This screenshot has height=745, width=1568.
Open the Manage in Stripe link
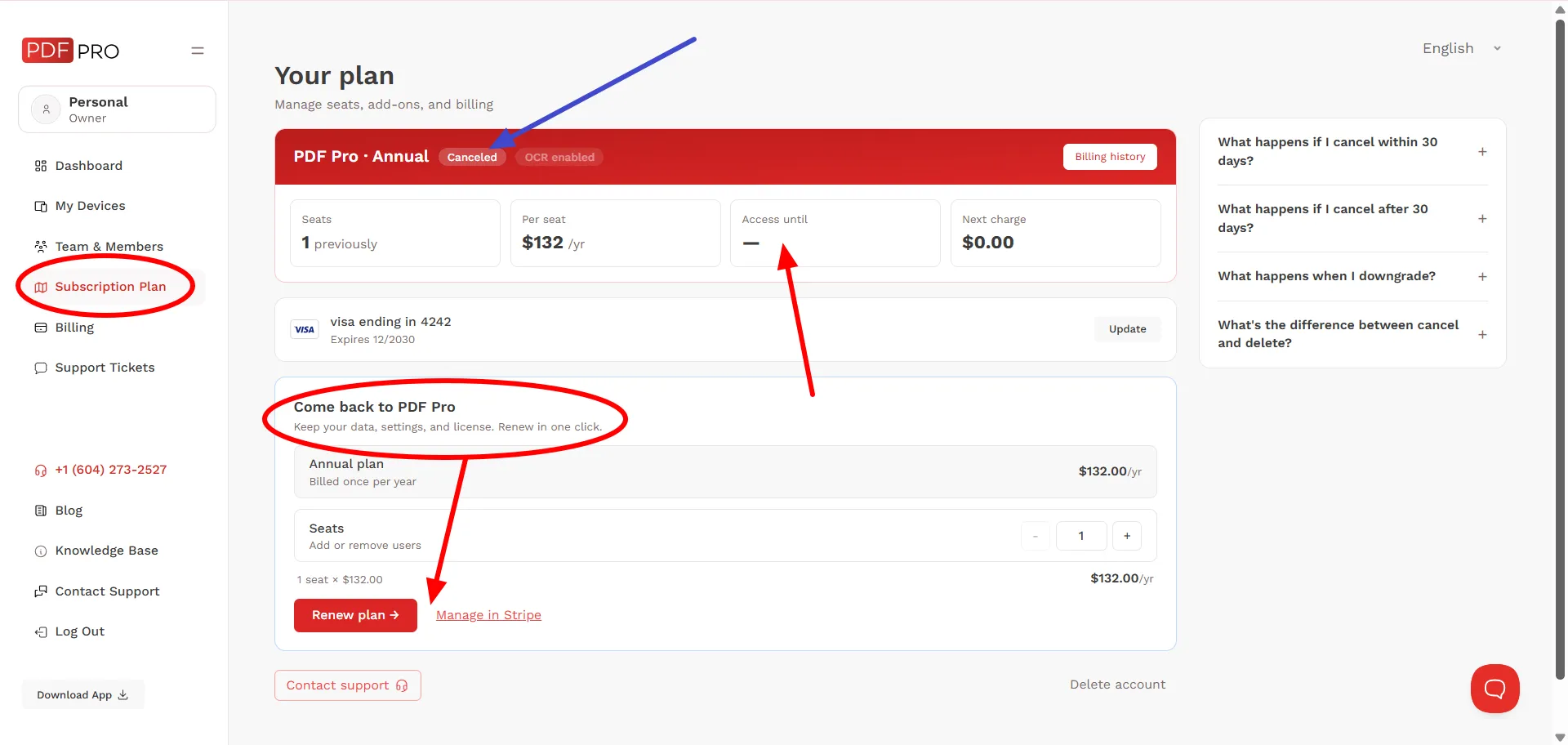488,615
